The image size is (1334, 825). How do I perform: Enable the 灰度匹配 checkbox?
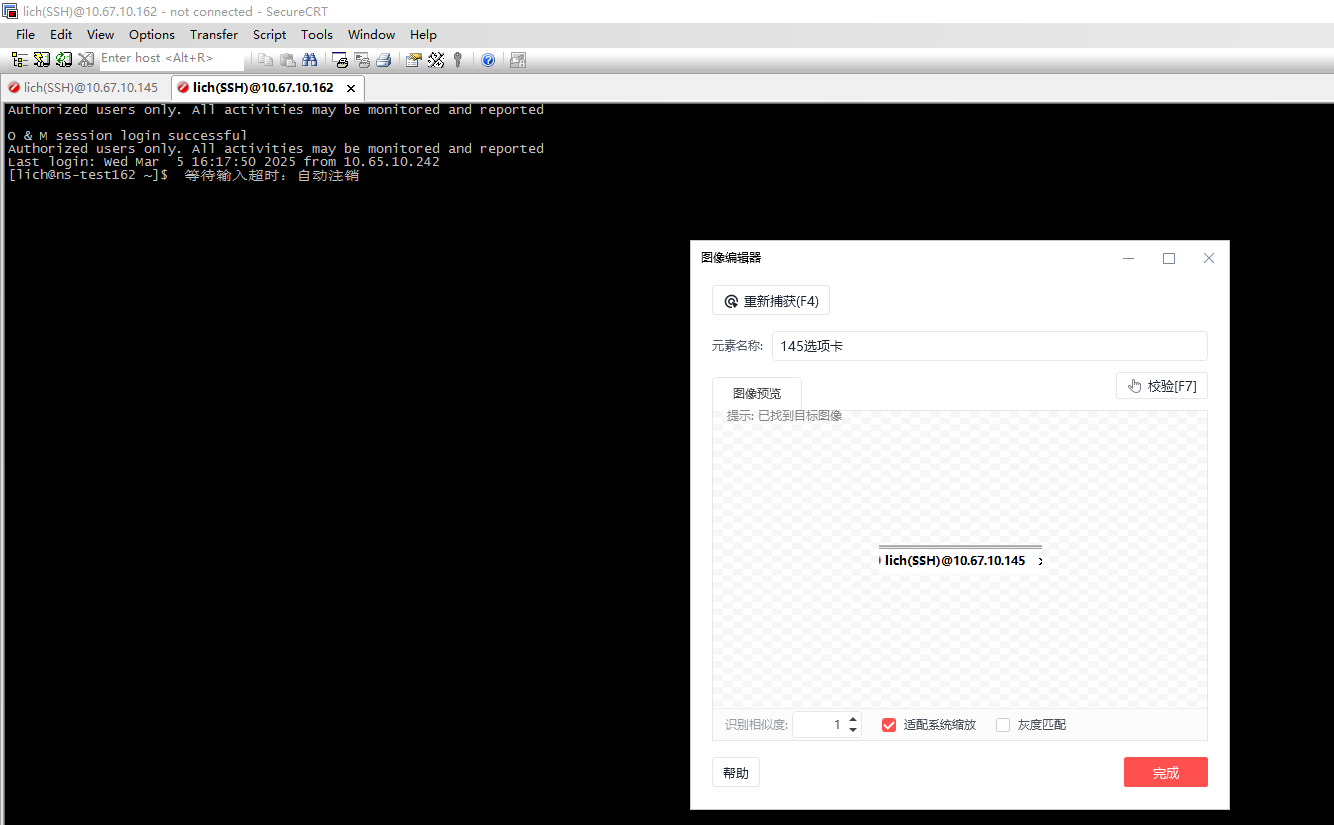(x=1003, y=725)
